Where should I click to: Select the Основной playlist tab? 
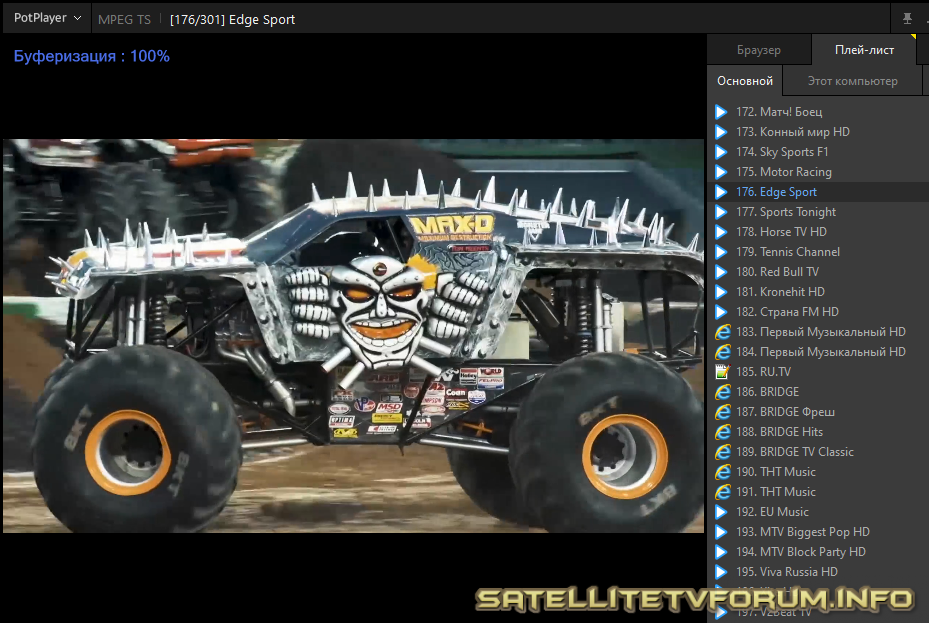click(745, 81)
